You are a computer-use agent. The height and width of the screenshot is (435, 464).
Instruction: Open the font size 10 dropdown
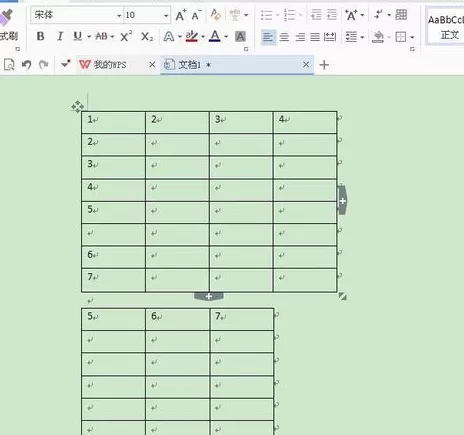click(x=166, y=16)
